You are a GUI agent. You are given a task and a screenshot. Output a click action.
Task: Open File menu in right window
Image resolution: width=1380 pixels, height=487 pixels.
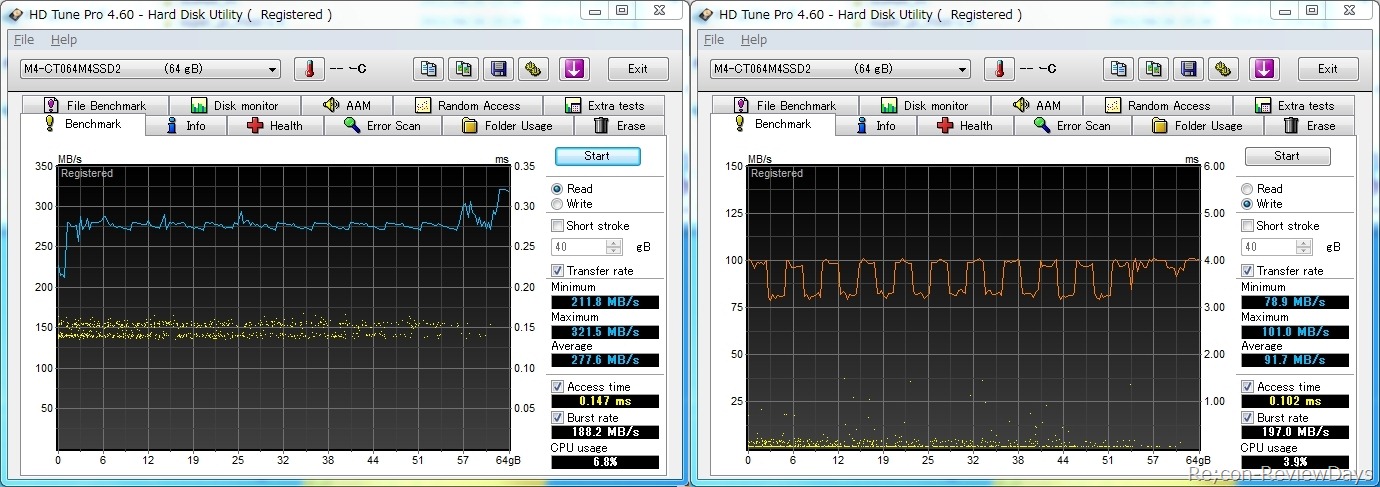[714, 40]
